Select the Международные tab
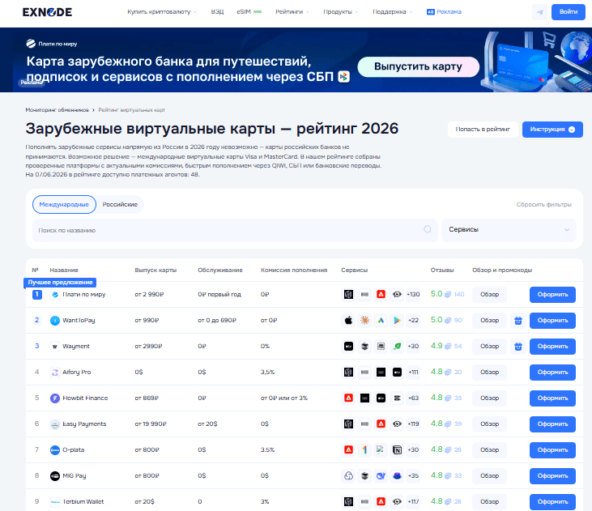The image size is (592, 511). (64, 204)
